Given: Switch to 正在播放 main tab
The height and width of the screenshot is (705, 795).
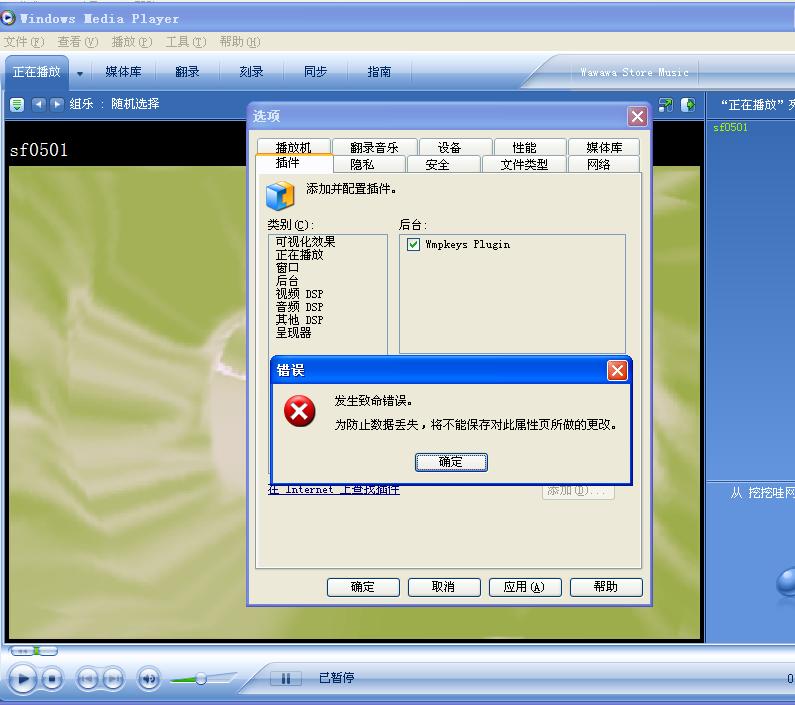Looking at the screenshot, I should [x=37, y=72].
